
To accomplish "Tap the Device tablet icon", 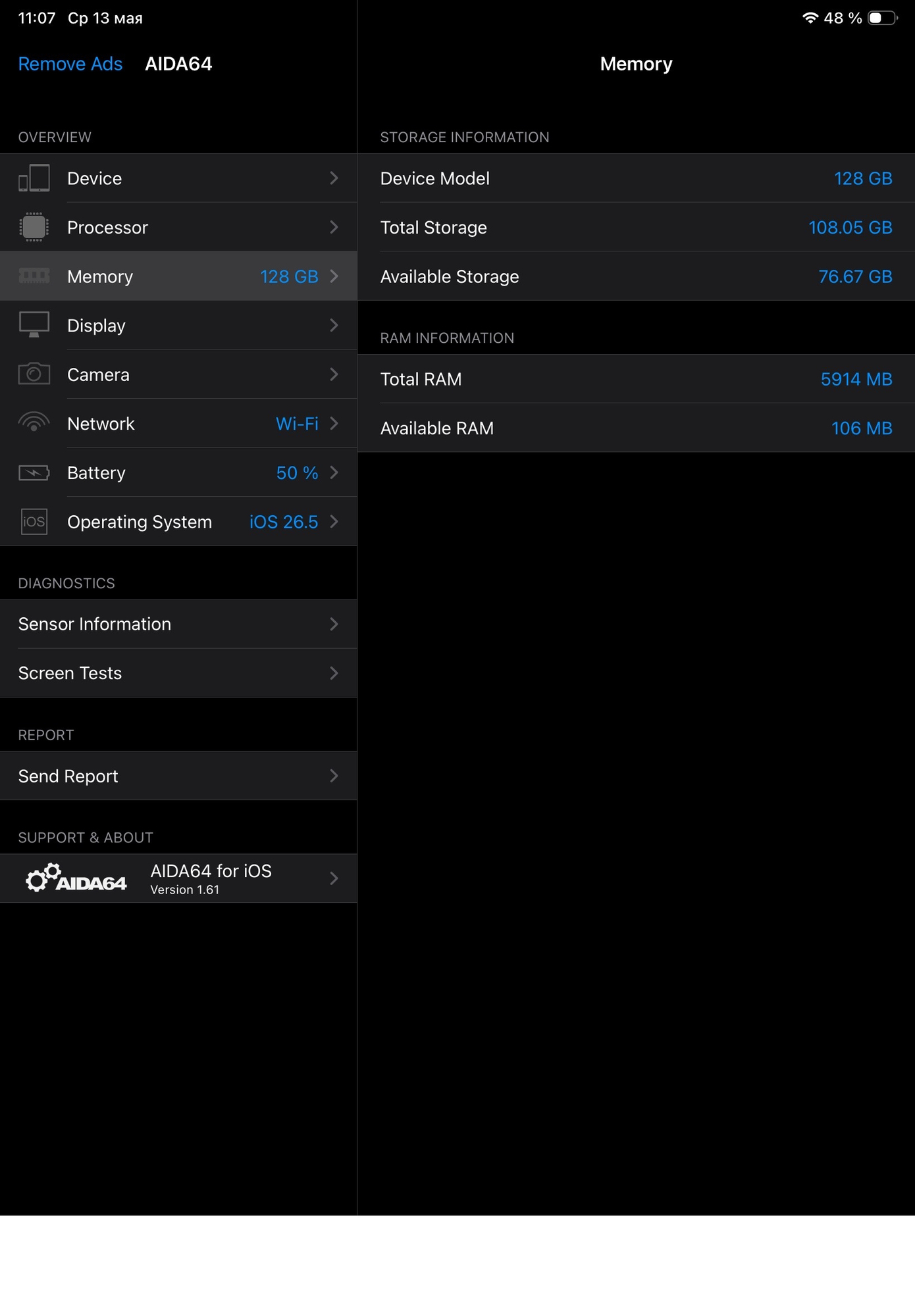I will [x=34, y=178].
